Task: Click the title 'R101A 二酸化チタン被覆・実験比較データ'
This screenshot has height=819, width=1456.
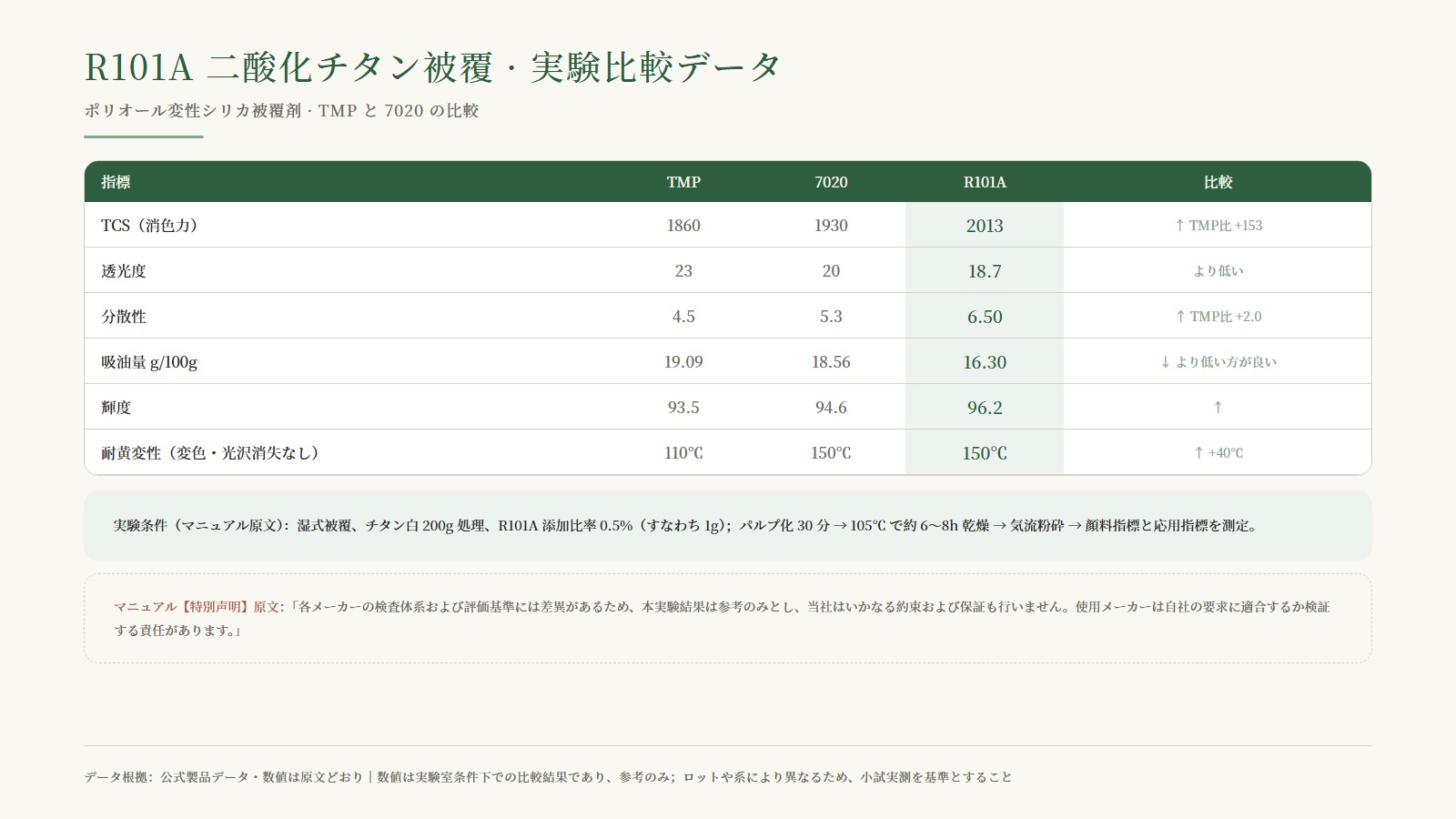Action: (x=433, y=67)
